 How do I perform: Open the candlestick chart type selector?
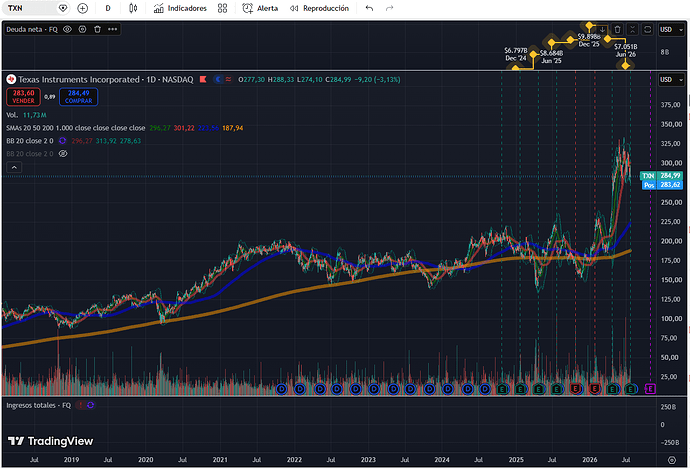coord(133,8)
